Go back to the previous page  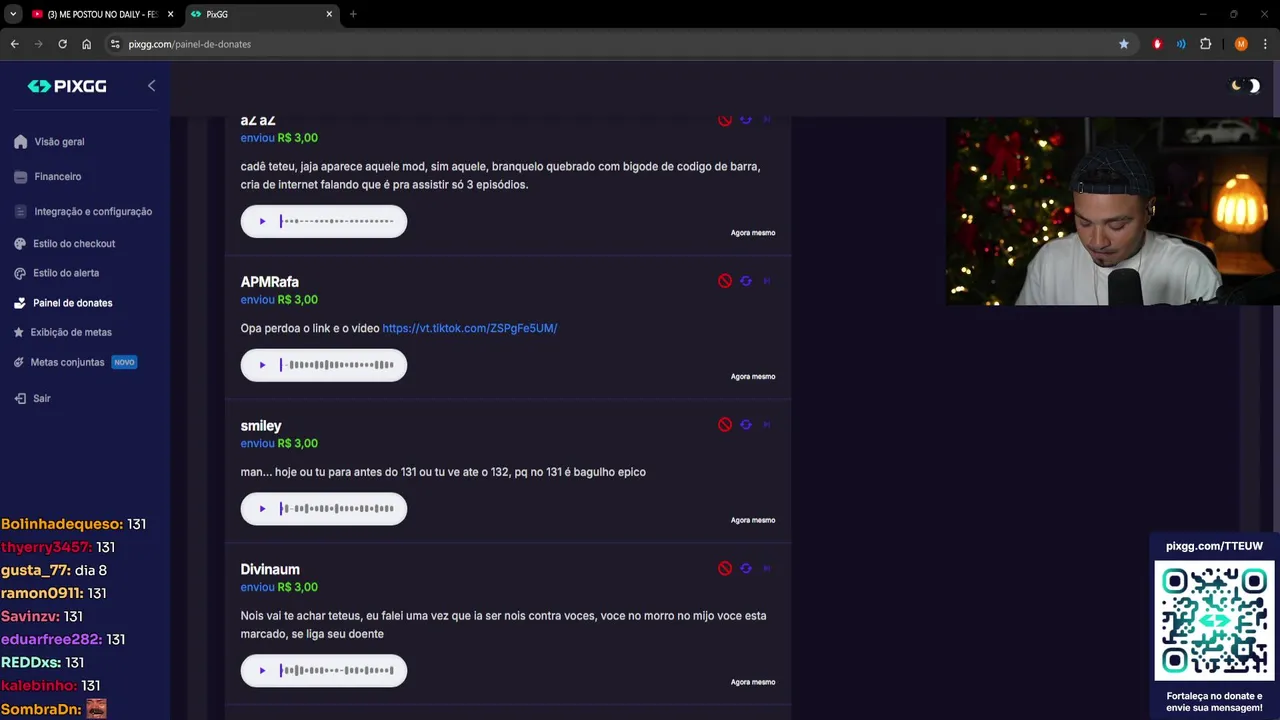tap(14, 44)
